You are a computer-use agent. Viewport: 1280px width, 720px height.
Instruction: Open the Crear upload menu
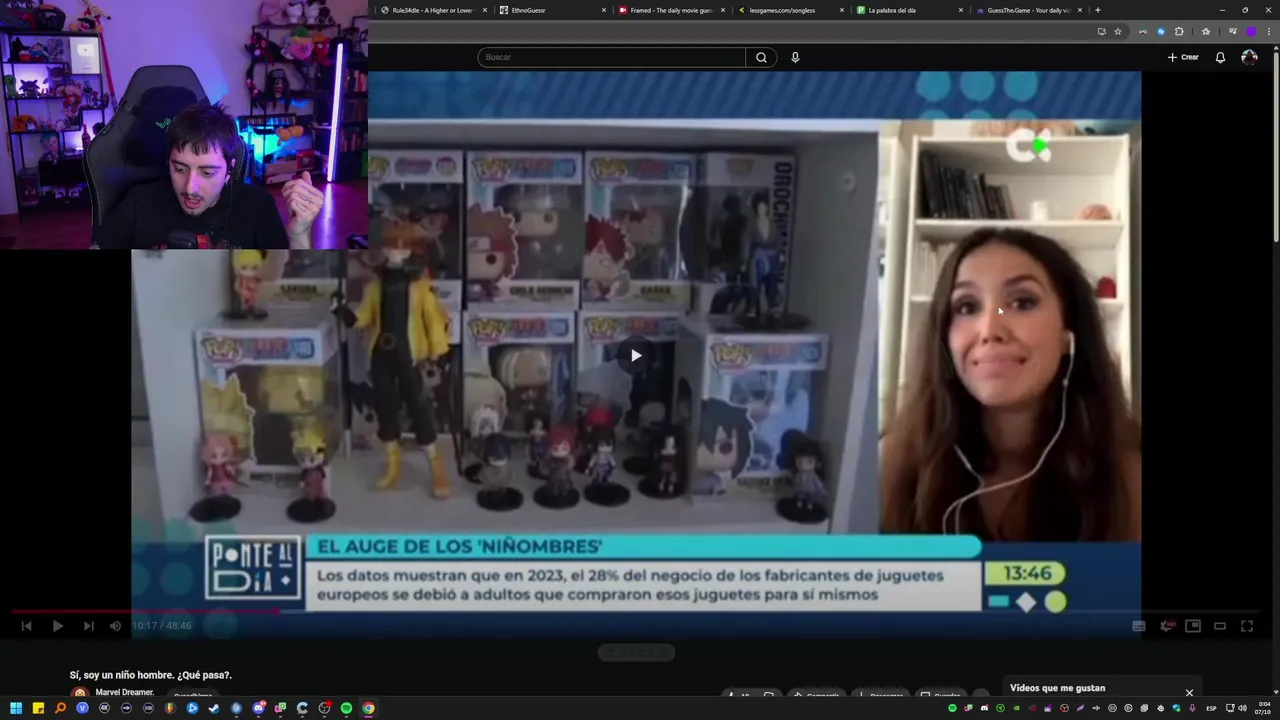point(1183,57)
